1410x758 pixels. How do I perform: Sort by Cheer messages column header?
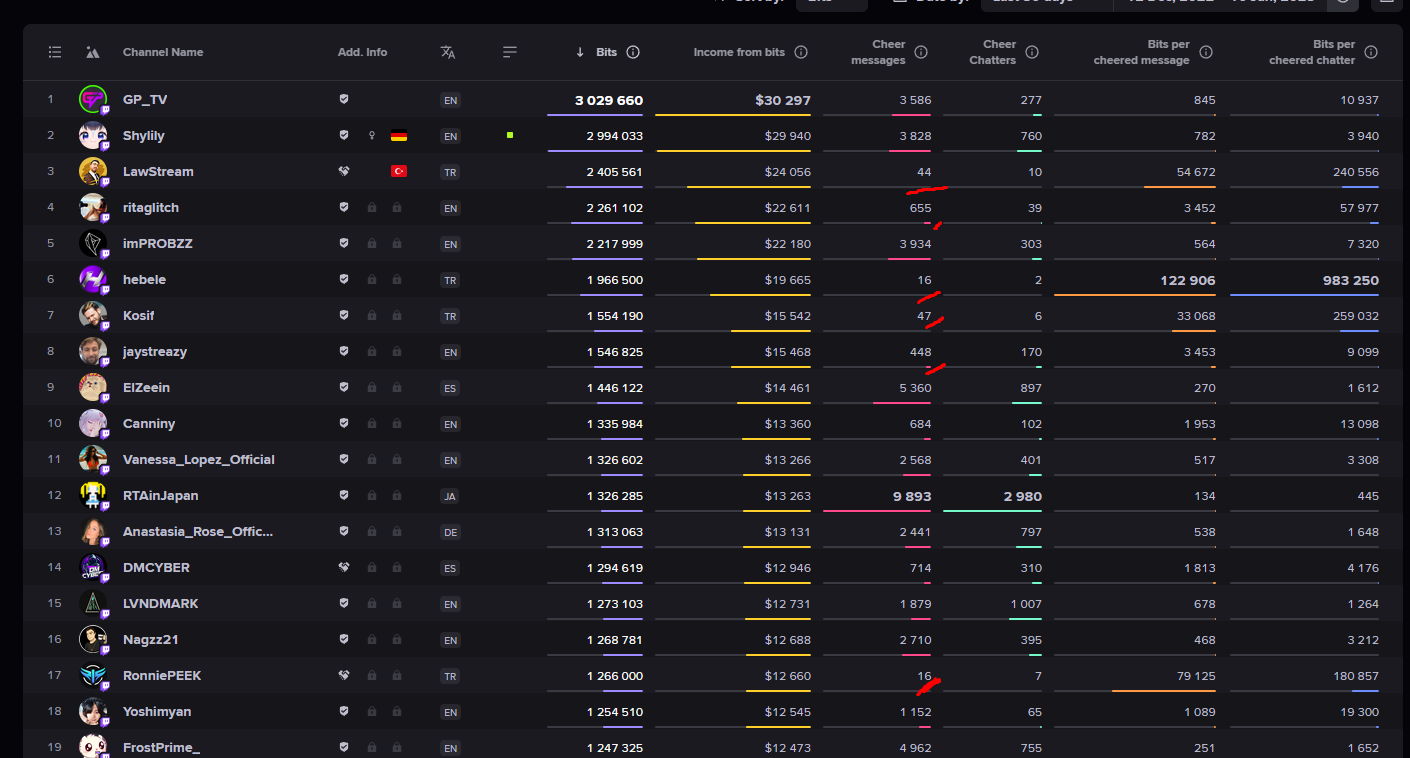tap(879, 52)
